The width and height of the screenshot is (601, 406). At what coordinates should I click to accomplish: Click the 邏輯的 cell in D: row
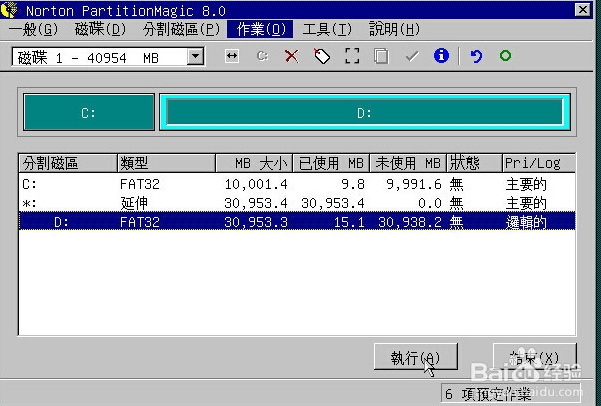coord(526,222)
